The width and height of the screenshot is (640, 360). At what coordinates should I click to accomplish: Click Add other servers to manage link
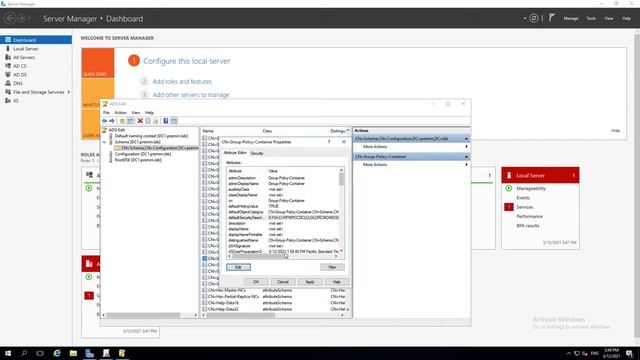(191, 95)
